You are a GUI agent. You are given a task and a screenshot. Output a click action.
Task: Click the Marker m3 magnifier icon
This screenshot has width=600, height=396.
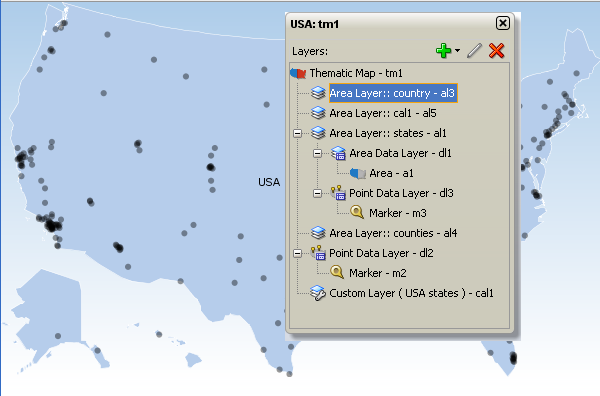(357, 212)
